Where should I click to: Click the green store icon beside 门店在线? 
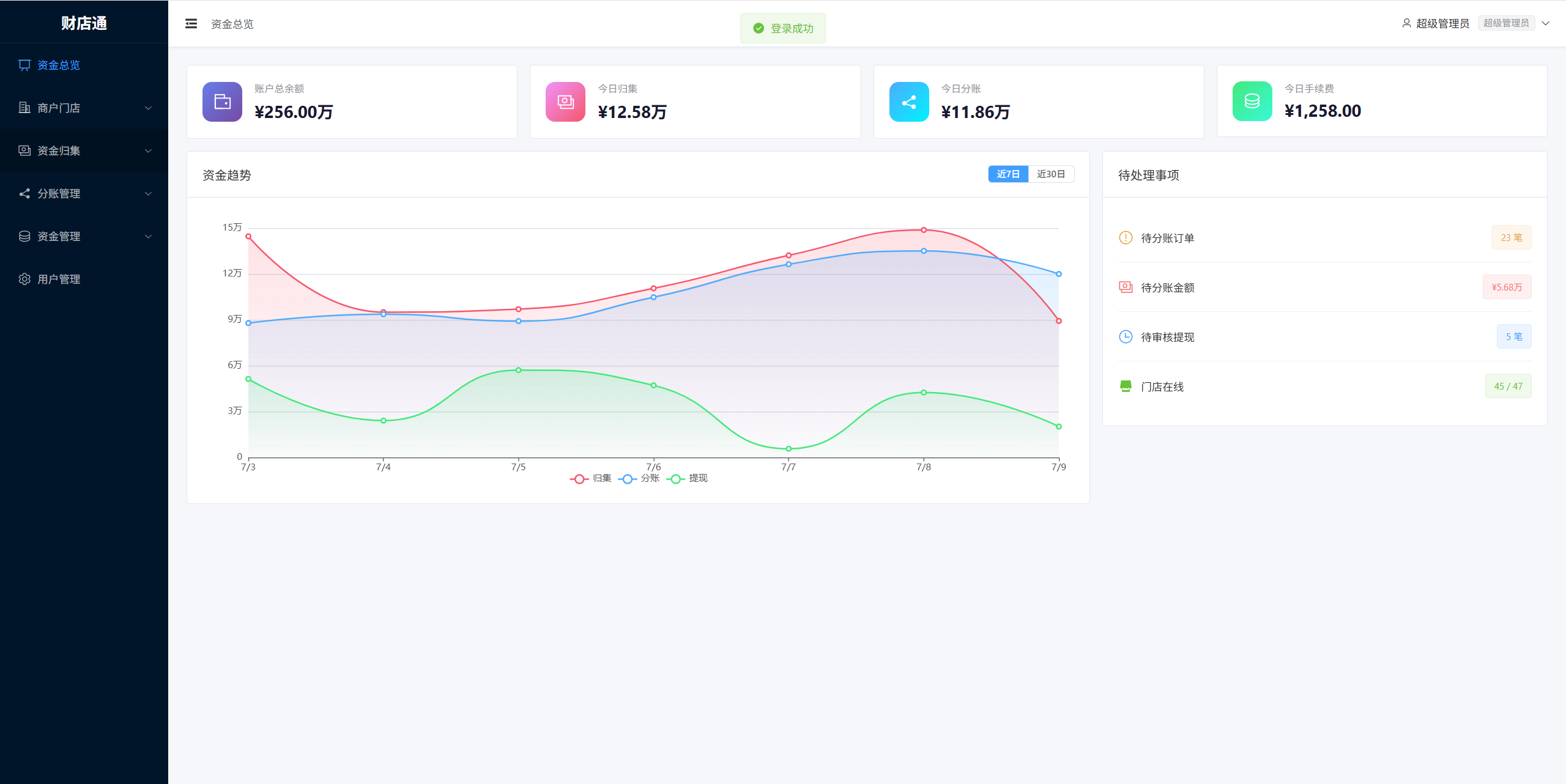click(x=1126, y=386)
